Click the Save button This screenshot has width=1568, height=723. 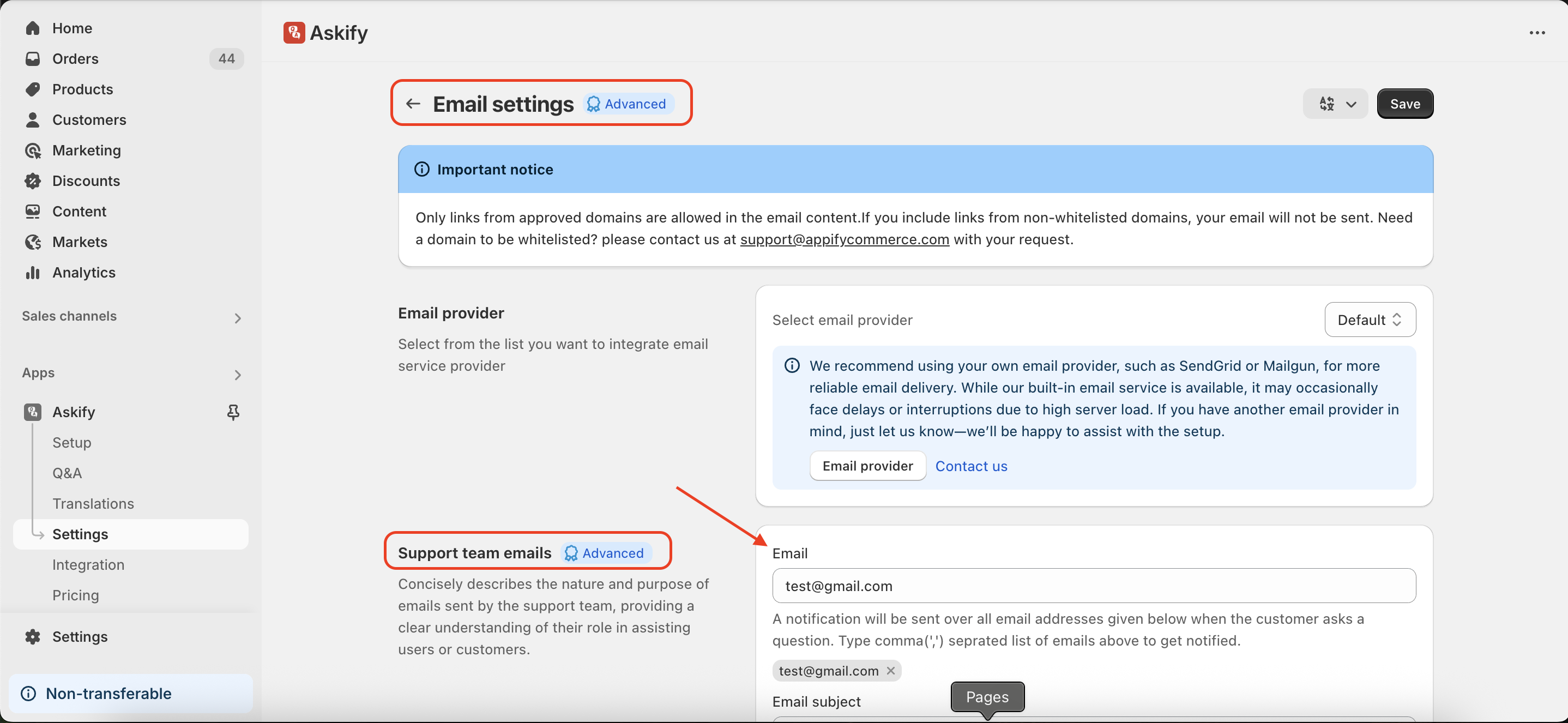tap(1405, 104)
